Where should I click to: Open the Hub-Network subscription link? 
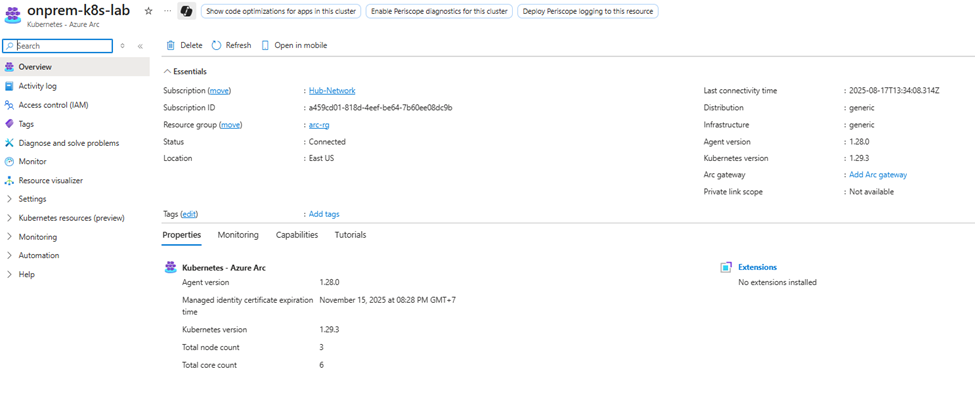[x=332, y=91]
